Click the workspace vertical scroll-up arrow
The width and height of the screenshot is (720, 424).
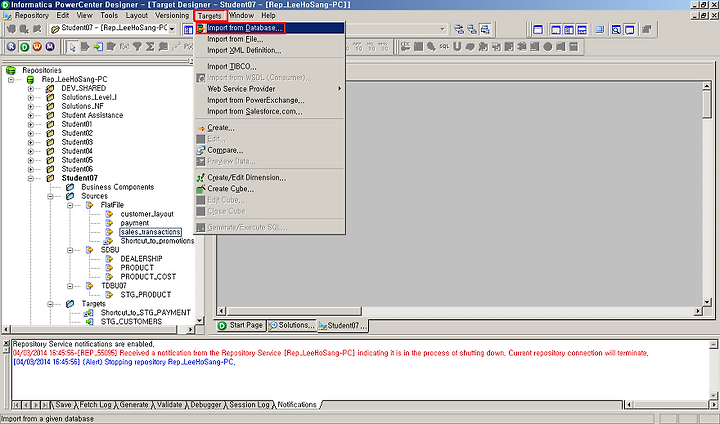pos(707,87)
